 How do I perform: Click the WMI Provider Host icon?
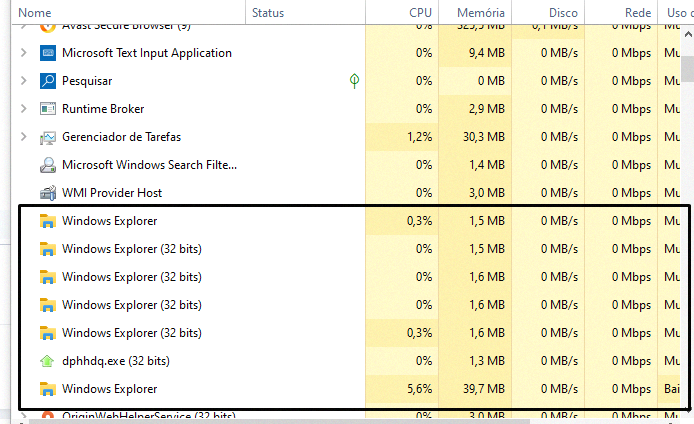click(x=48, y=193)
